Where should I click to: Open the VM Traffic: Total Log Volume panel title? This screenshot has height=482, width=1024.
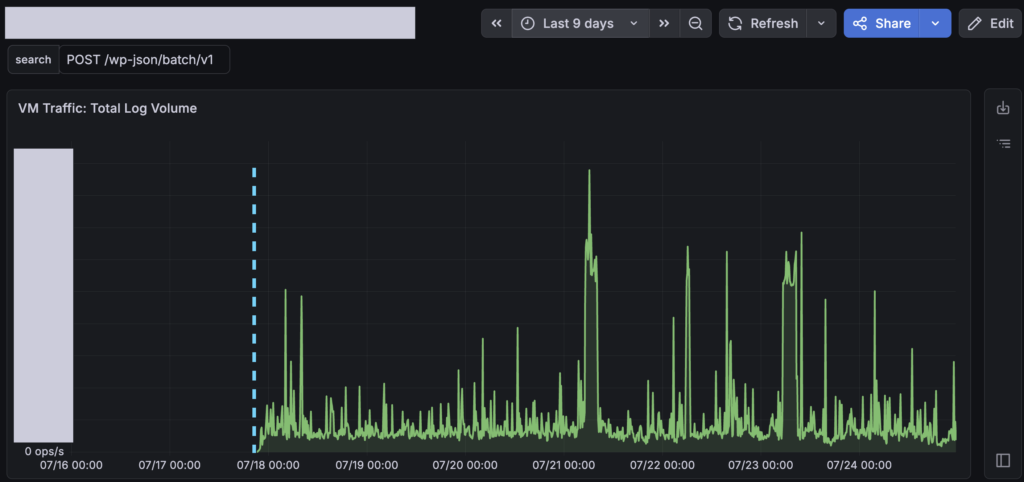108,108
